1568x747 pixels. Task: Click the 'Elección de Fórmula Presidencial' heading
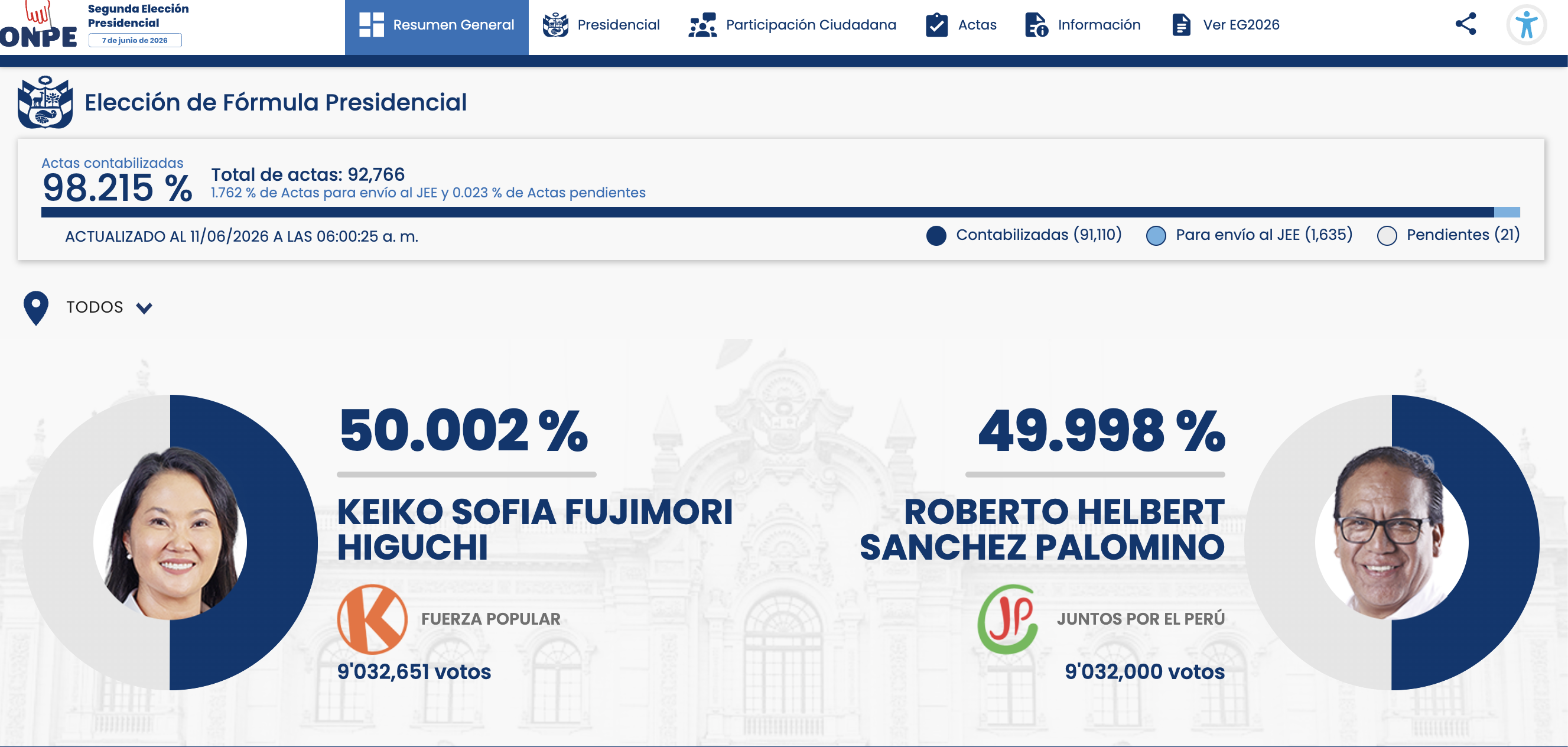(x=276, y=102)
